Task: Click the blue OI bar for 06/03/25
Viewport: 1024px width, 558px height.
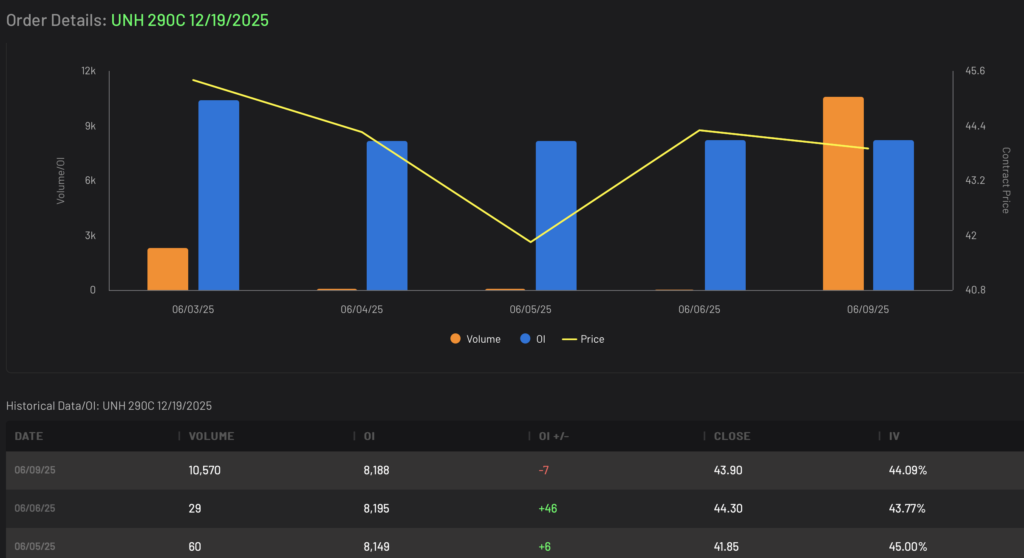Action: click(219, 195)
